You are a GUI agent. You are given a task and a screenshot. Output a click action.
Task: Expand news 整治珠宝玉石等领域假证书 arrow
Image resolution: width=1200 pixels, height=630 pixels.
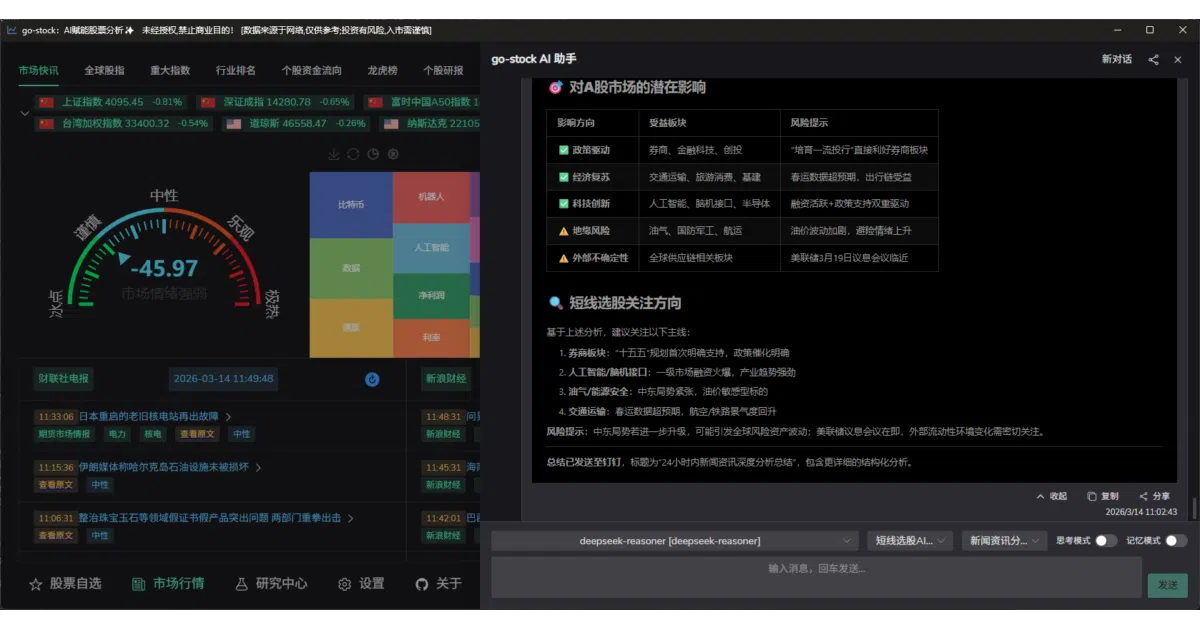351,518
